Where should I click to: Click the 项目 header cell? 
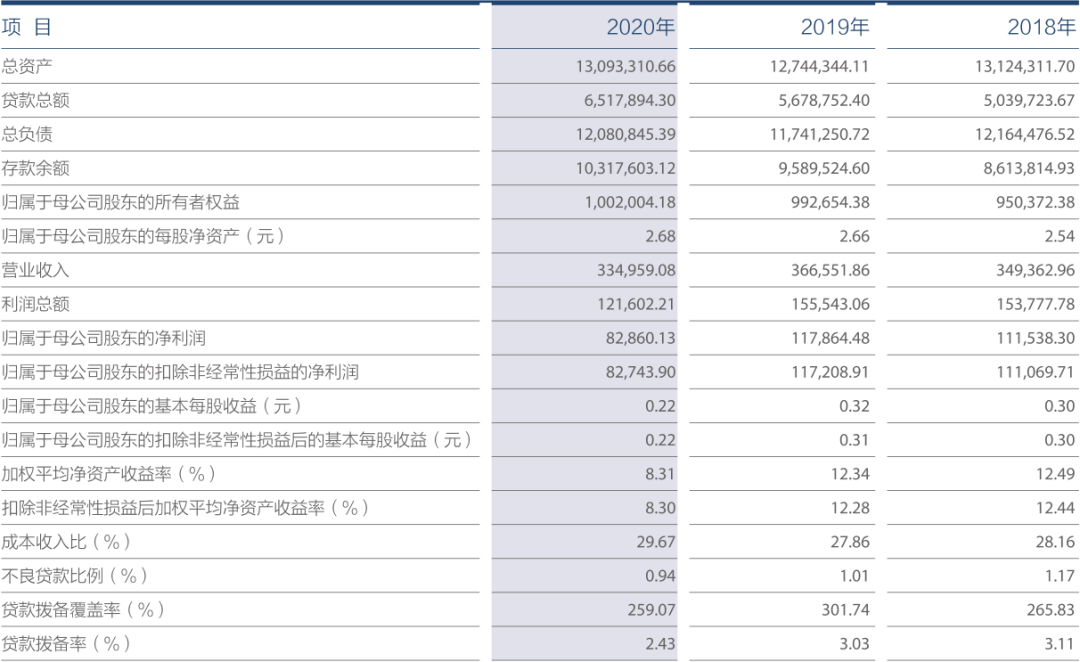point(26,27)
